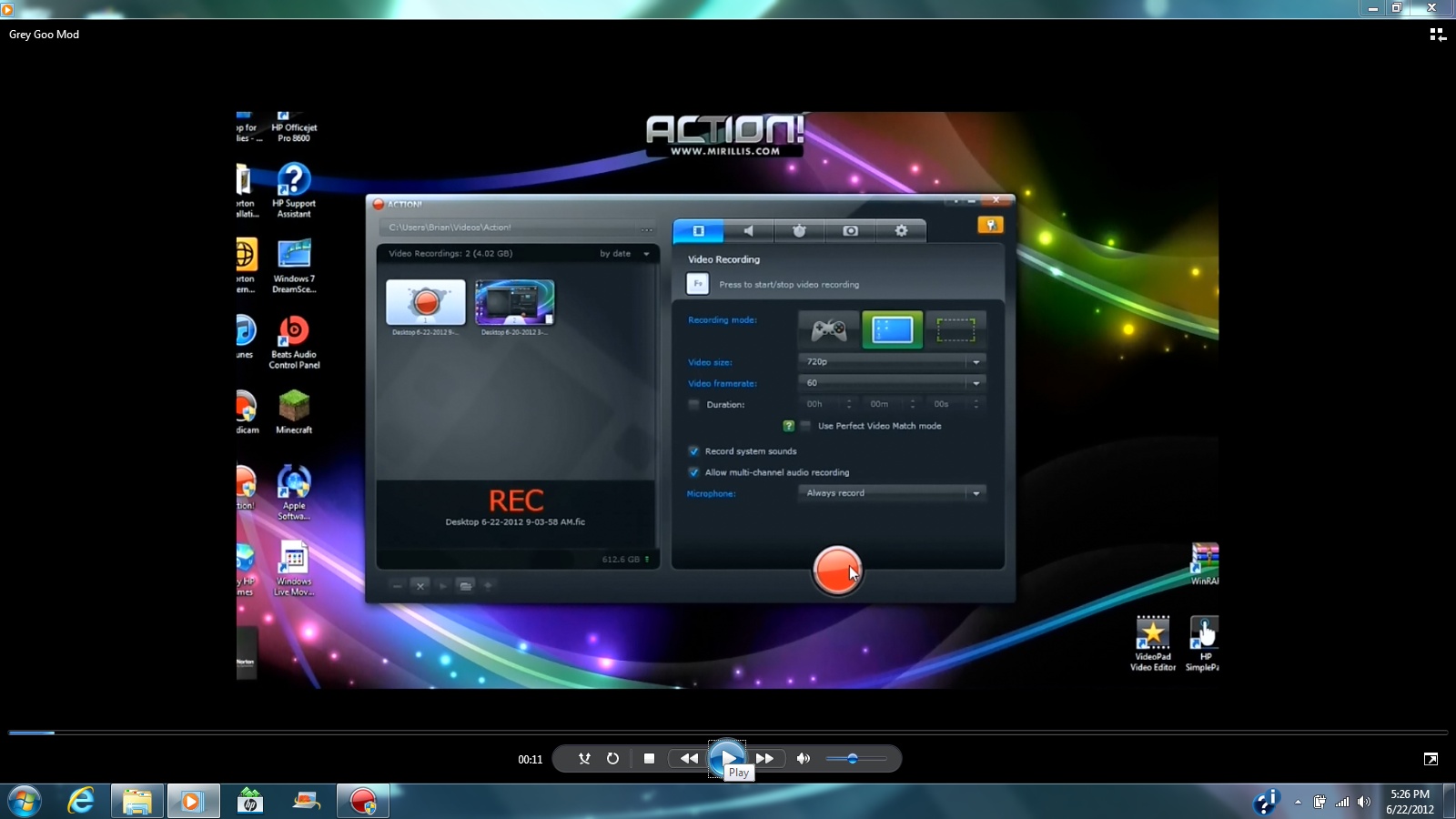Open the Microphone dropdown

892,493
